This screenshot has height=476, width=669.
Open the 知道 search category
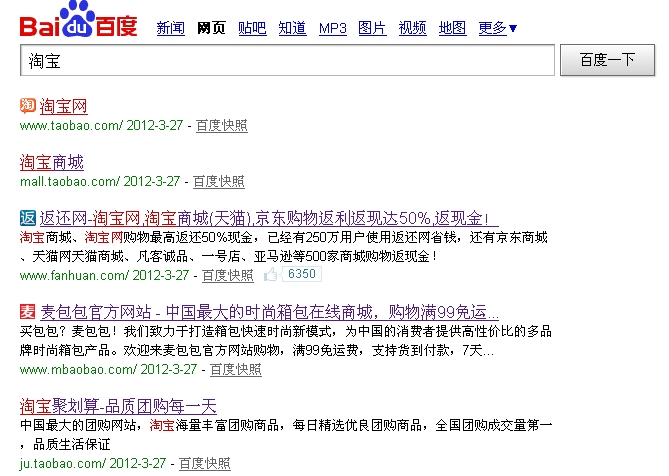[x=292, y=28]
